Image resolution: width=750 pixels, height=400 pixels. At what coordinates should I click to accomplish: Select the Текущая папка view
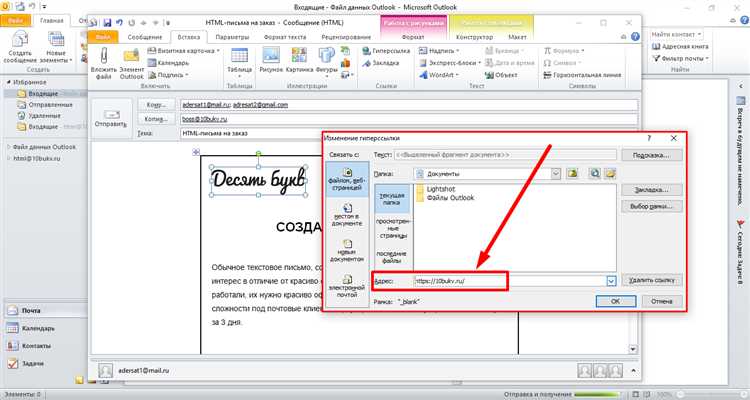pos(392,199)
